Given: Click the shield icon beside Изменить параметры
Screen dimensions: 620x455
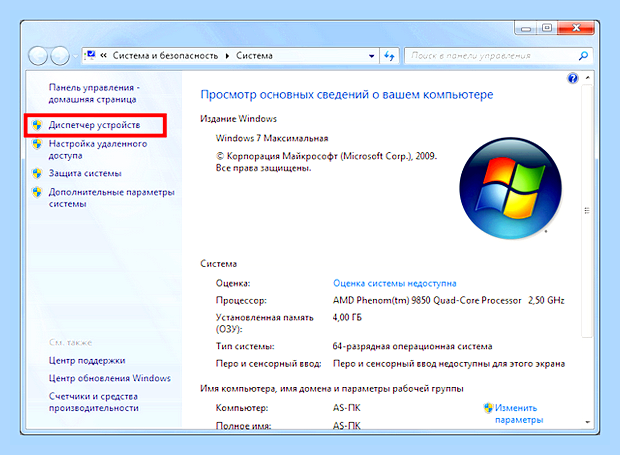Looking at the screenshot, I should 488,408.
